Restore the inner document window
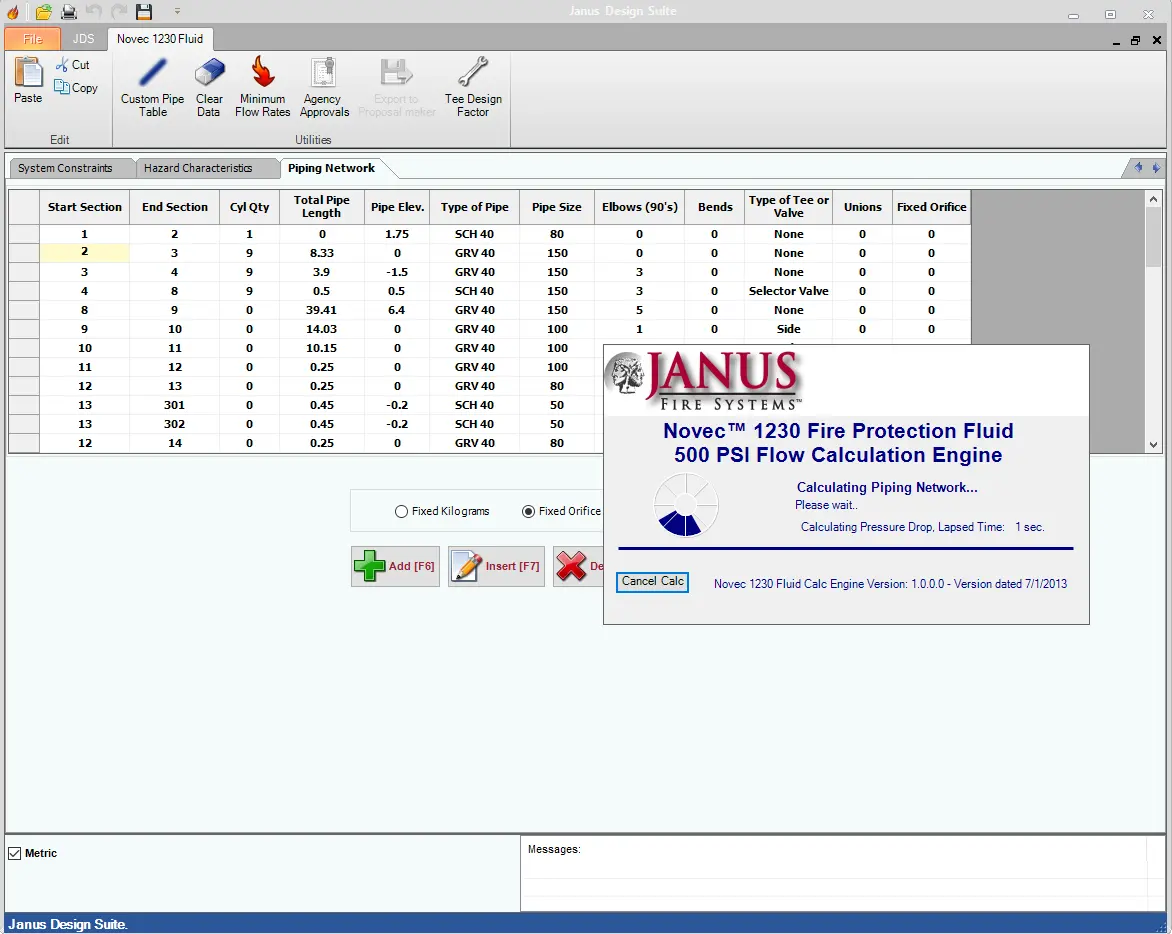1172x934 pixels. [1135, 40]
